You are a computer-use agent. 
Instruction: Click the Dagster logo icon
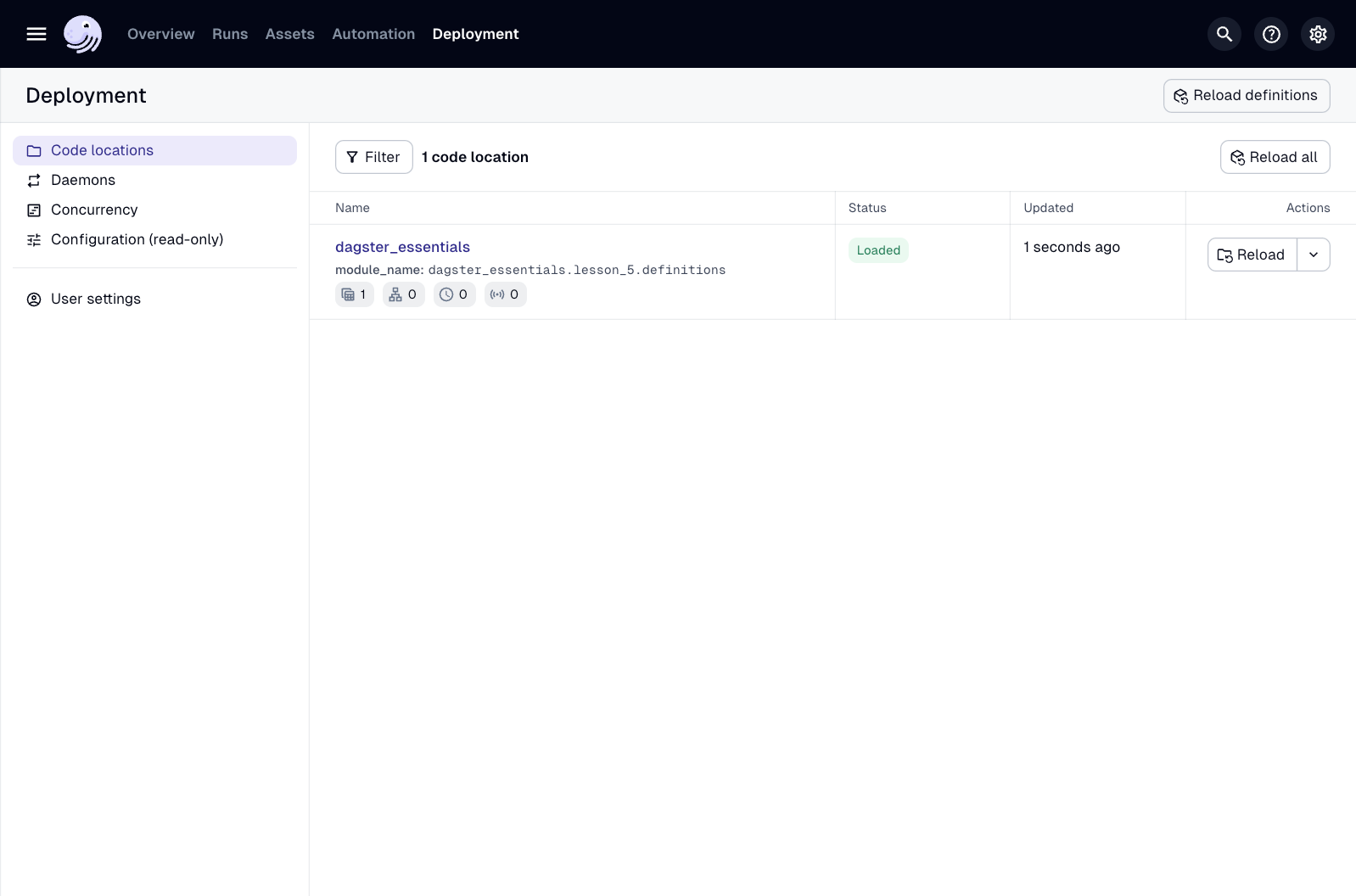click(82, 34)
